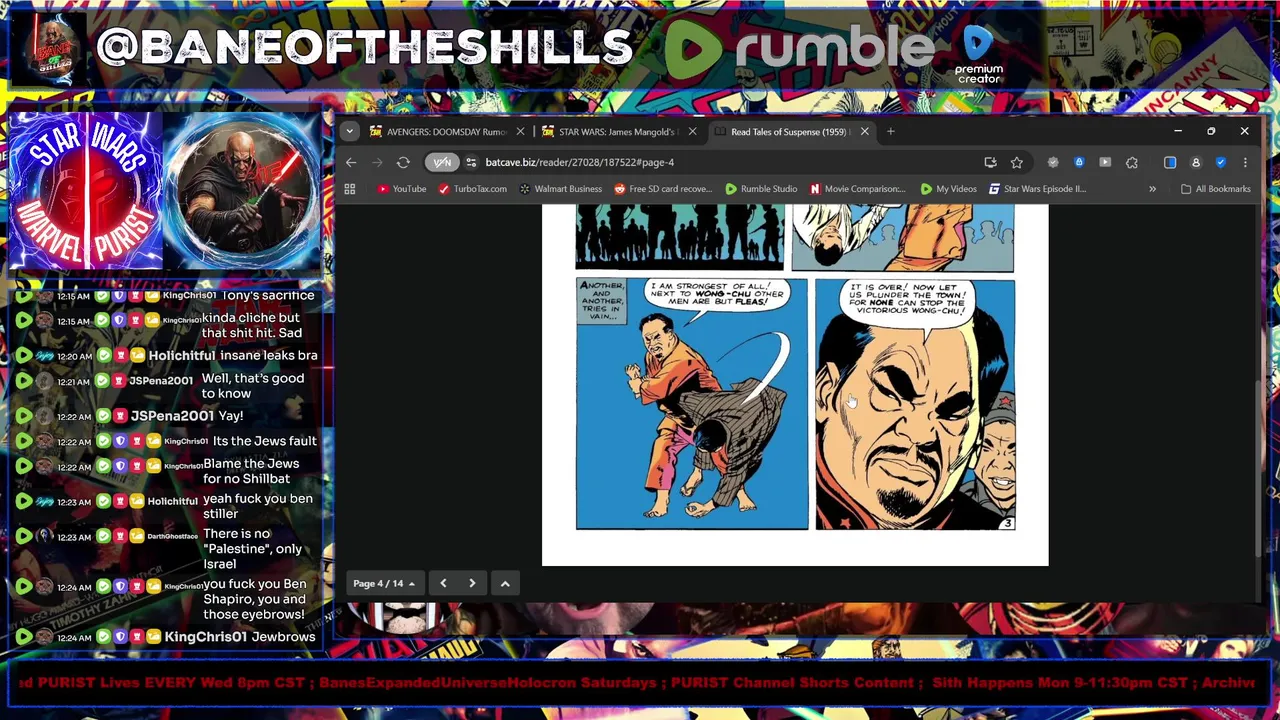This screenshot has width=1280, height=720.
Task: Open the TurboTax.com bookmark
Action: click(473, 189)
